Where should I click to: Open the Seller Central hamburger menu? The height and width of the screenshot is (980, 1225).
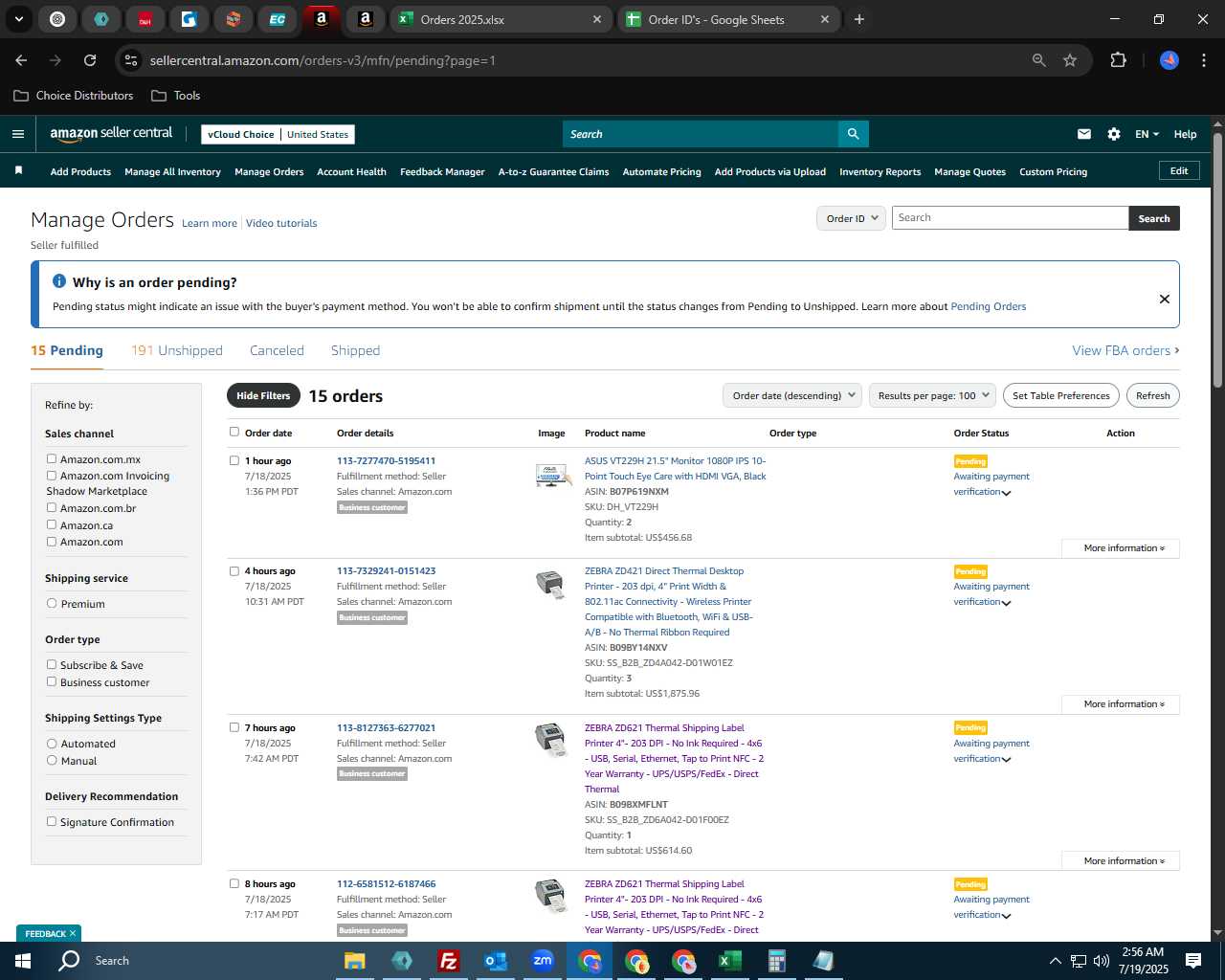tap(18, 134)
